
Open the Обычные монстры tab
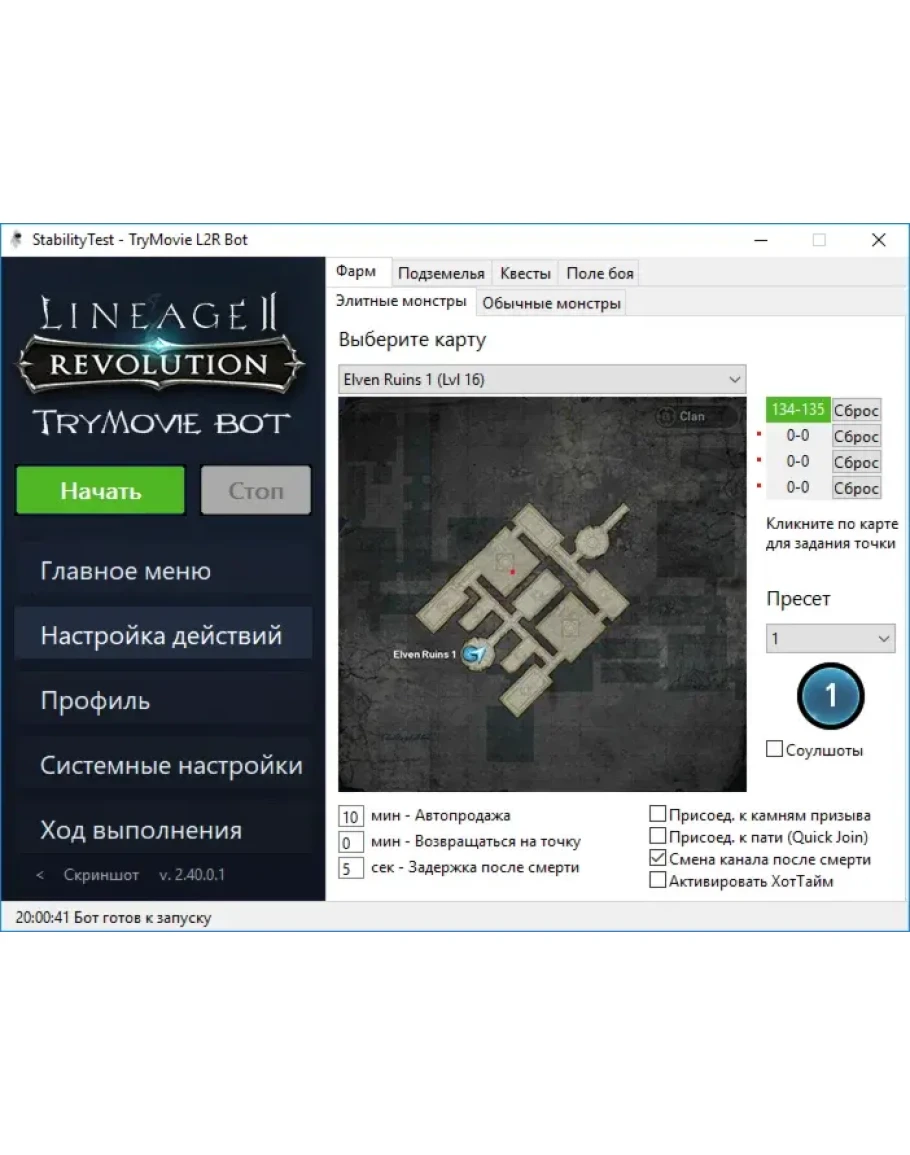coord(551,303)
